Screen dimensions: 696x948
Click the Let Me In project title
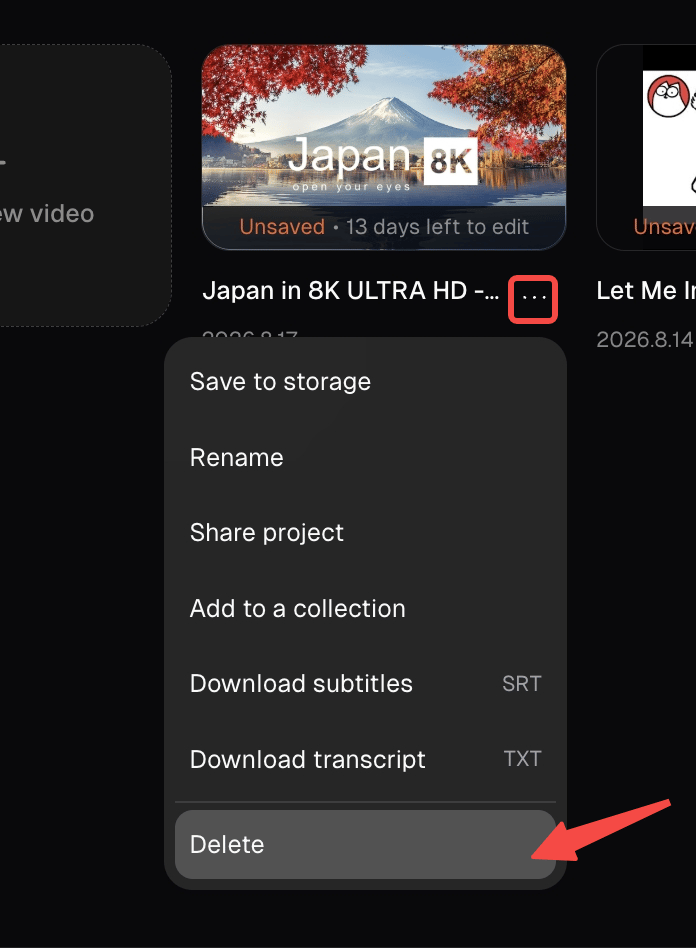tap(646, 291)
